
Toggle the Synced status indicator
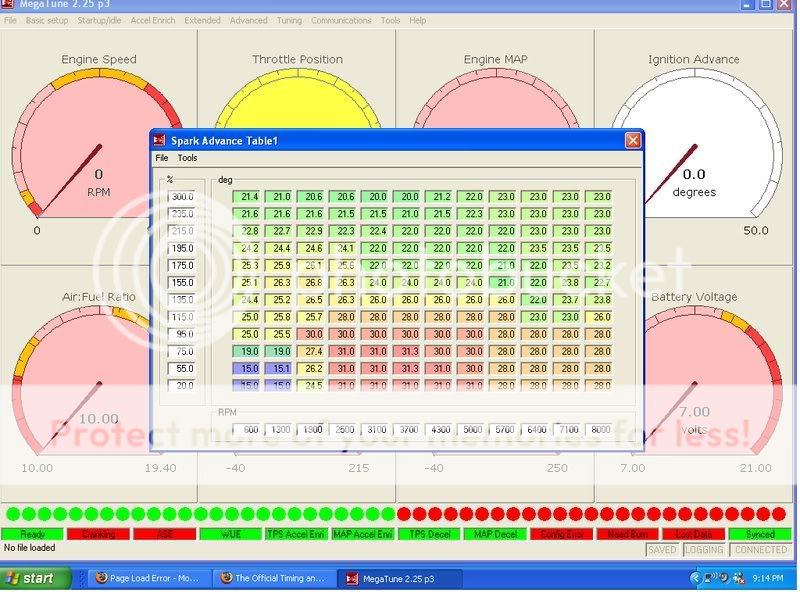tap(760, 533)
